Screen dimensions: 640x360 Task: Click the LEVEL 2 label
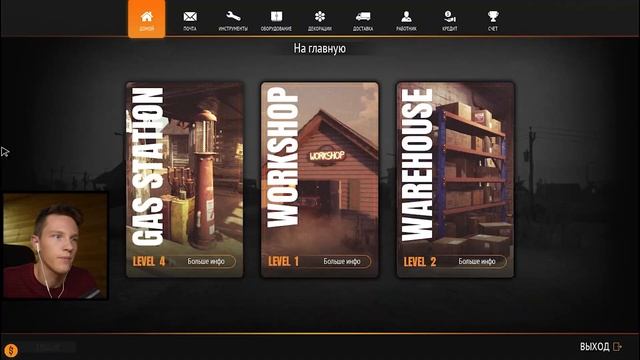pyautogui.click(x=420, y=262)
